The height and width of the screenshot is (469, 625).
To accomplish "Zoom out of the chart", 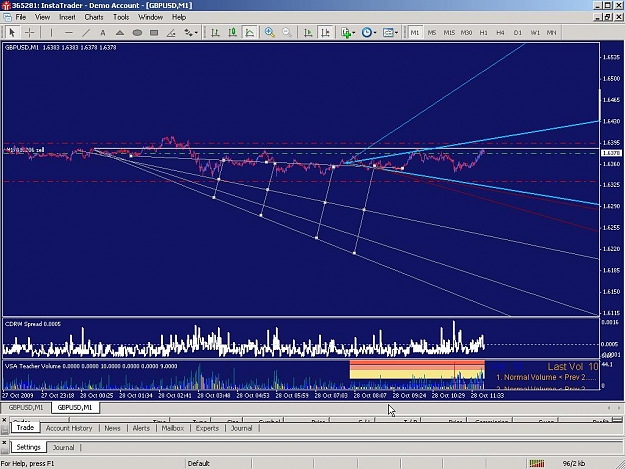I will (x=287, y=33).
